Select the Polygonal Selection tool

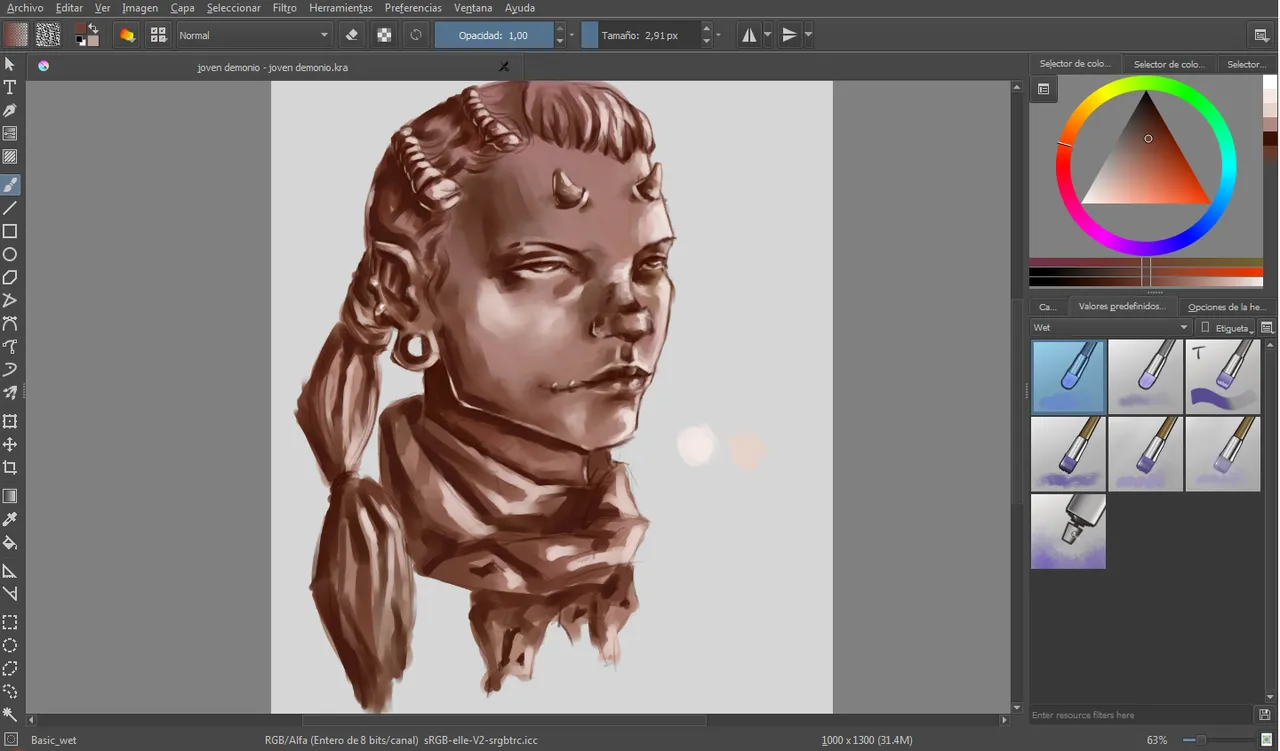pyautogui.click(x=10, y=668)
